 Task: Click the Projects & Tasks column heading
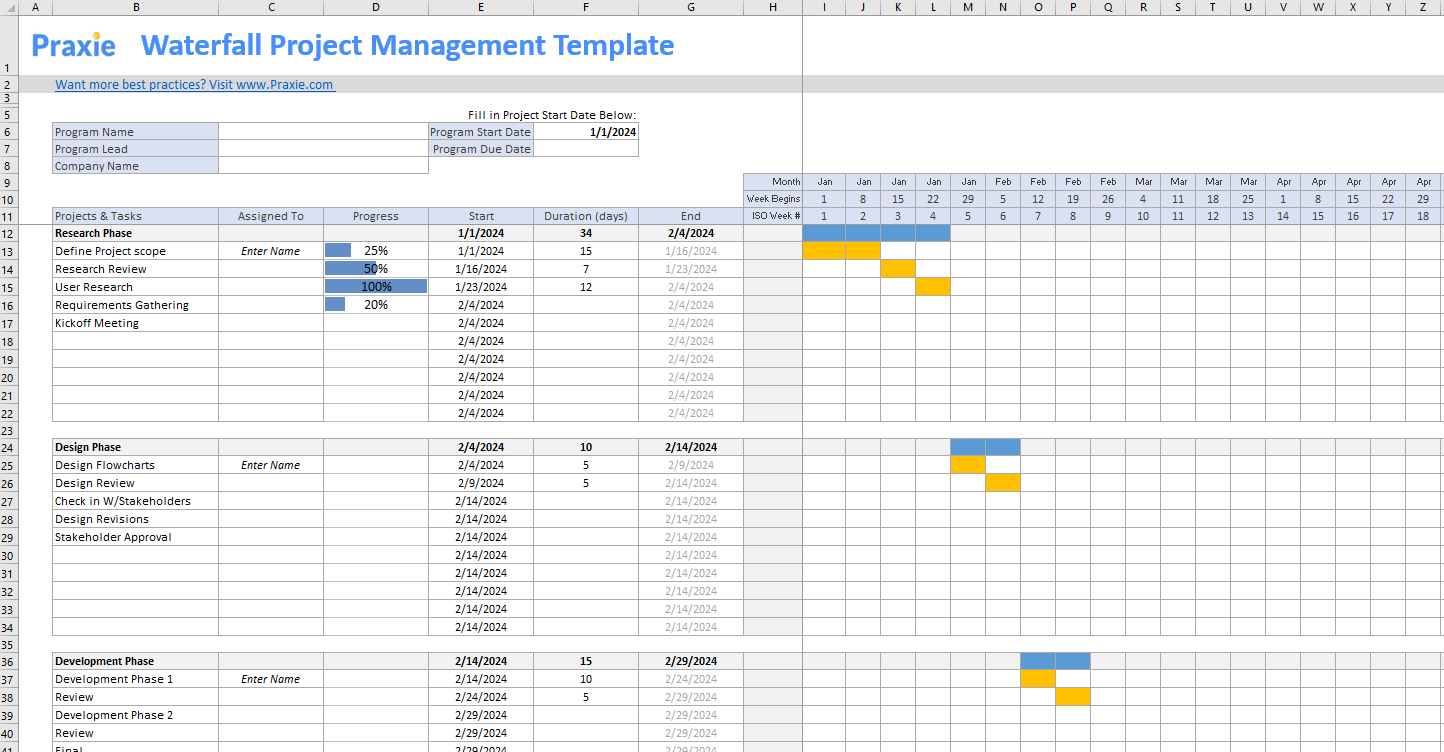click(x=135, y=216)
